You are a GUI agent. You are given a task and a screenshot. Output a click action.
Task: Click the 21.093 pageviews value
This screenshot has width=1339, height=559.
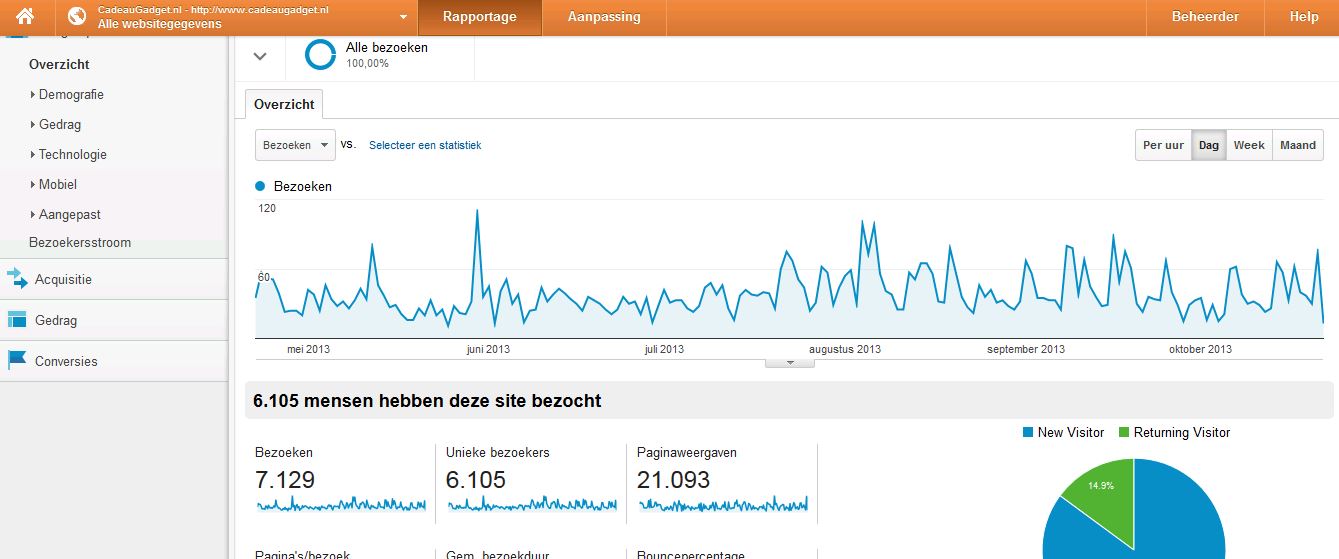pyautogui.click(x=674, y=480)
